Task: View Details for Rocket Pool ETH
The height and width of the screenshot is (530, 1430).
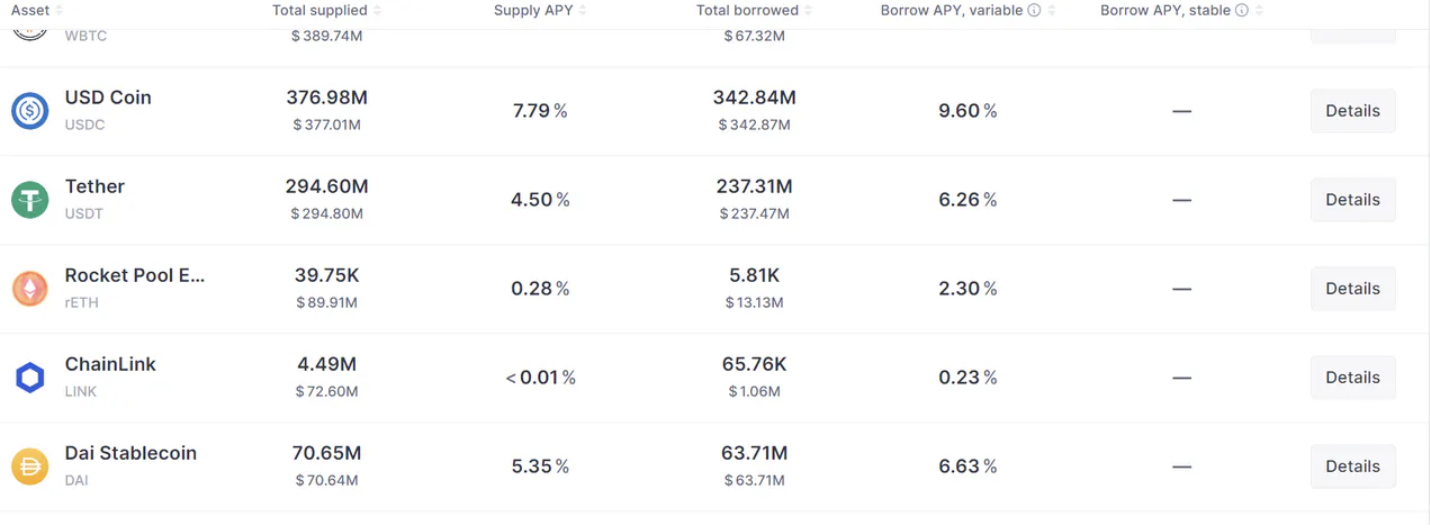Action: coord(1352,289)
